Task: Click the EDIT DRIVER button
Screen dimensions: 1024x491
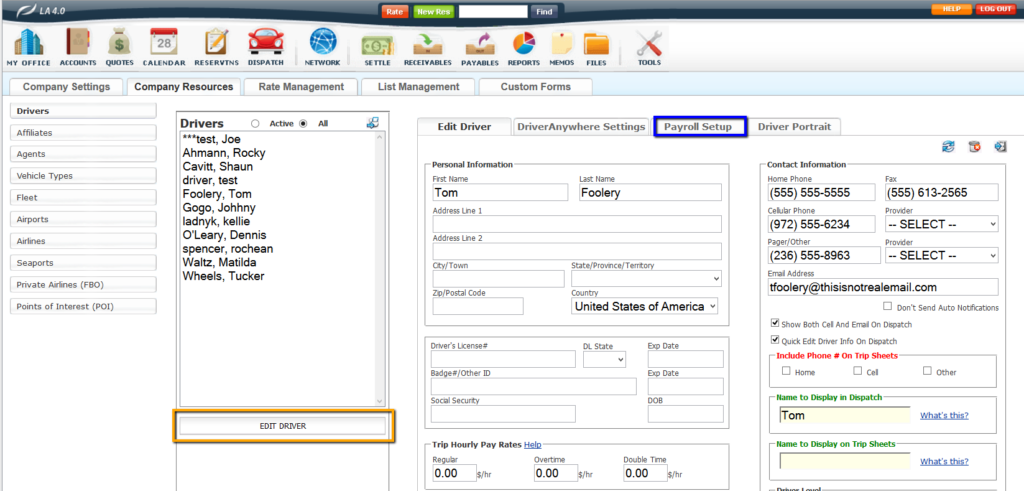Action: 283,426
